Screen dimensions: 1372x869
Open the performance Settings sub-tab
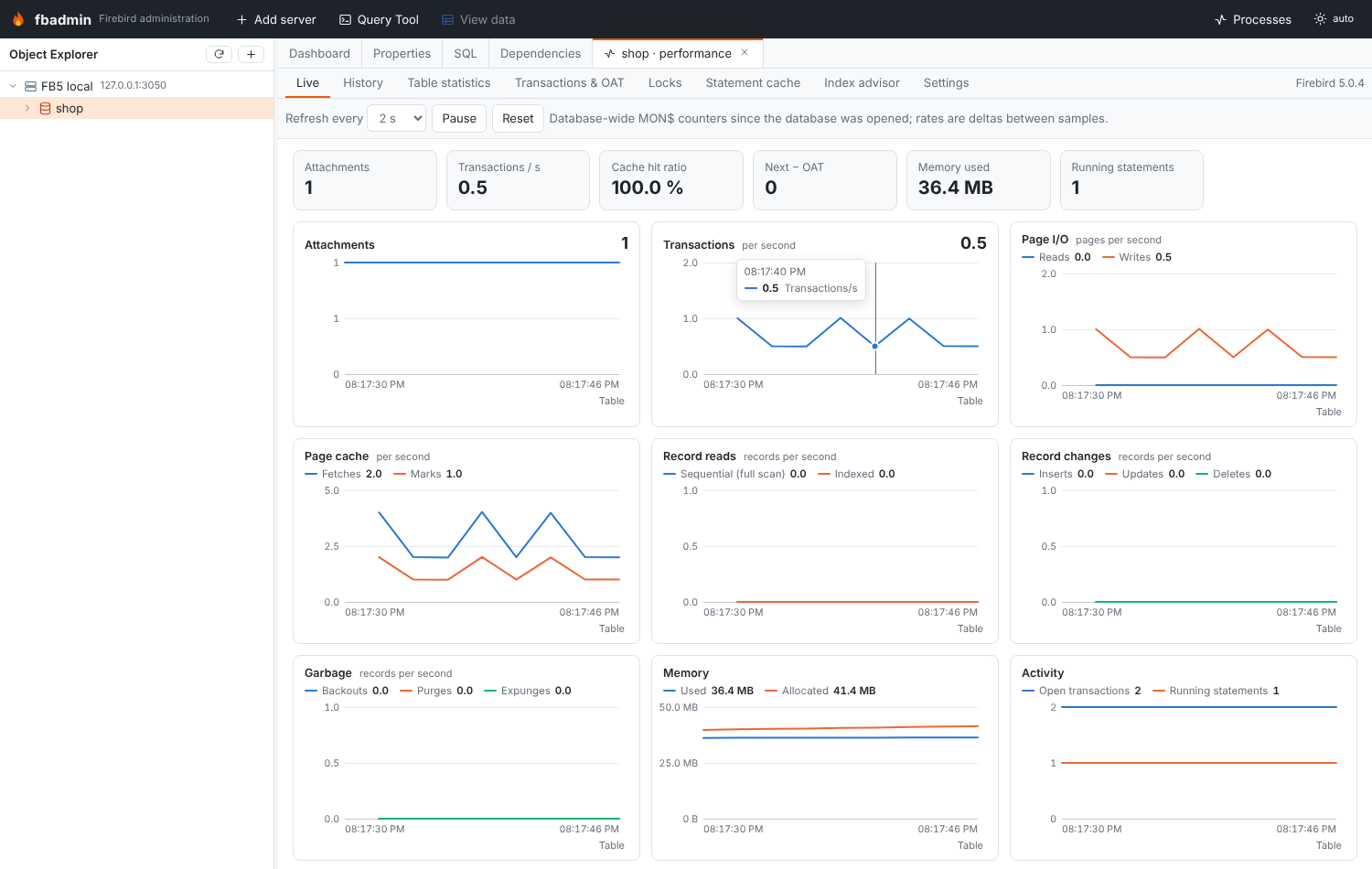click(946, 82)
